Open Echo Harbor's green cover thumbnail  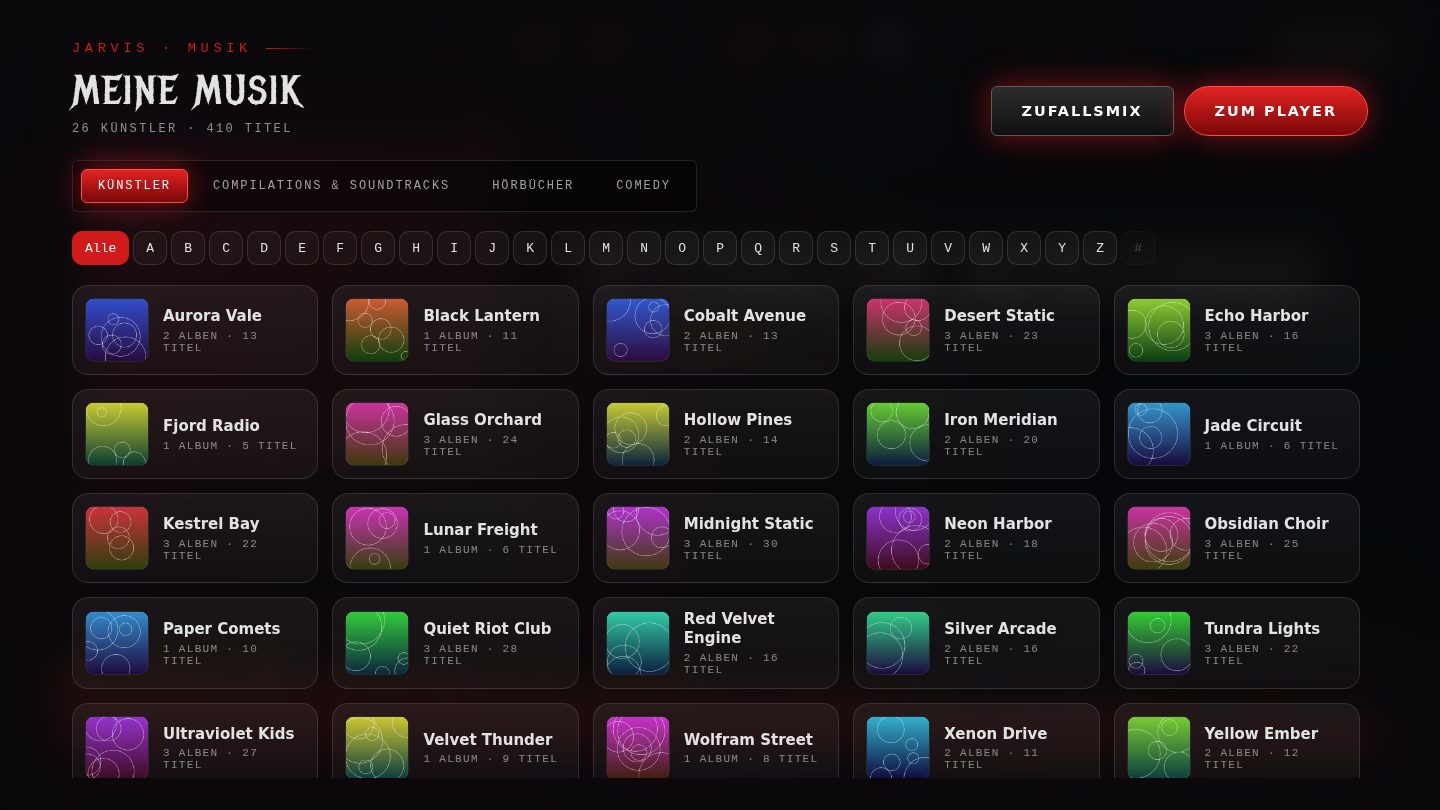pyautogui.click(x=1159, y=330)
